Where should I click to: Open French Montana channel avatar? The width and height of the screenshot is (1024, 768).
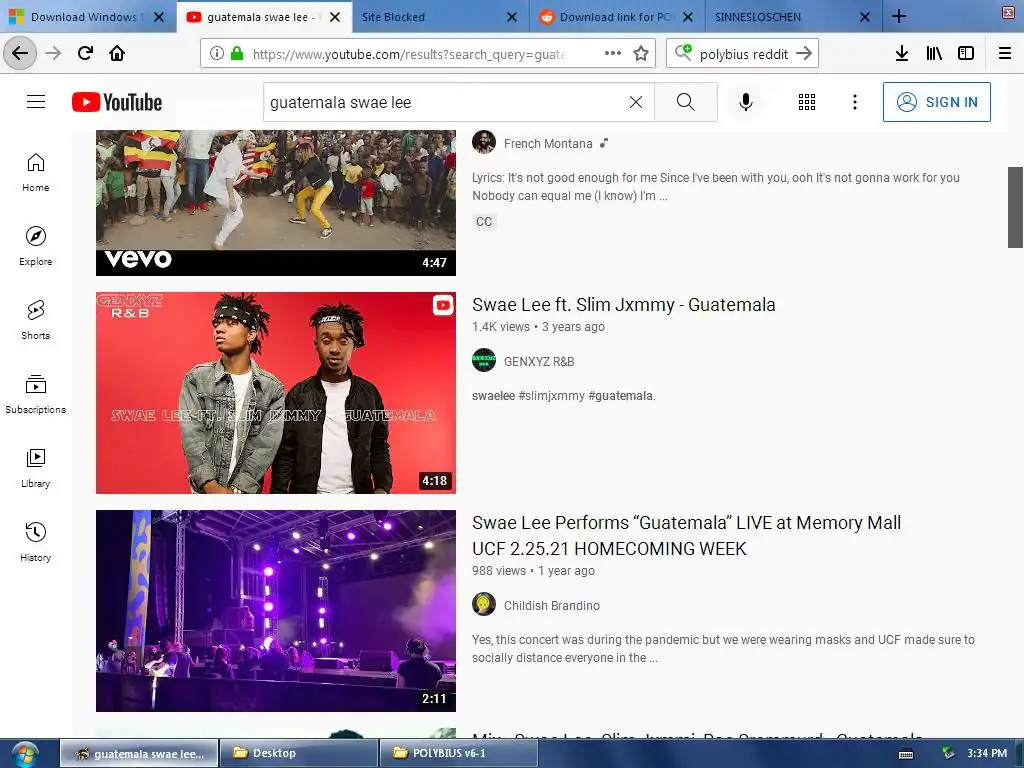484,142
